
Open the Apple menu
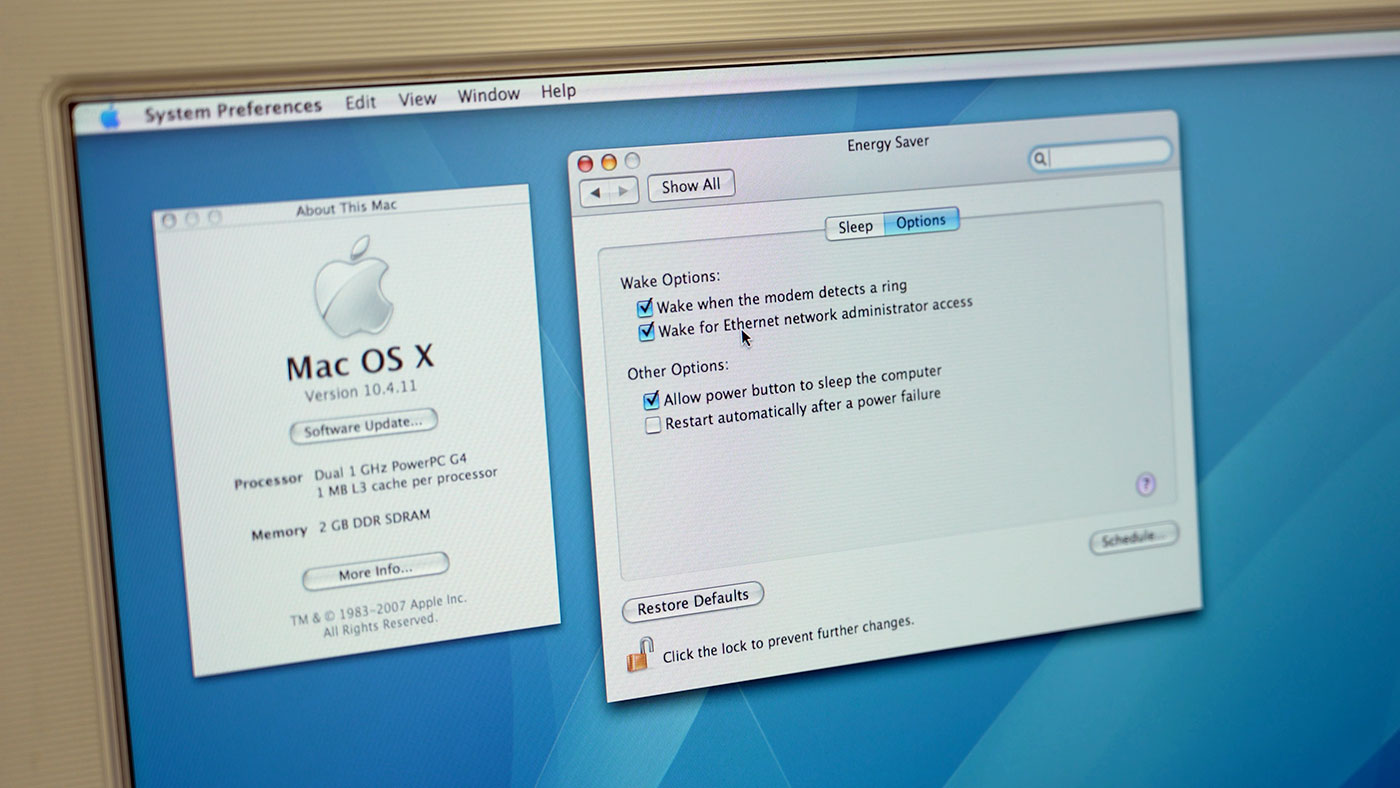[110, 118]
